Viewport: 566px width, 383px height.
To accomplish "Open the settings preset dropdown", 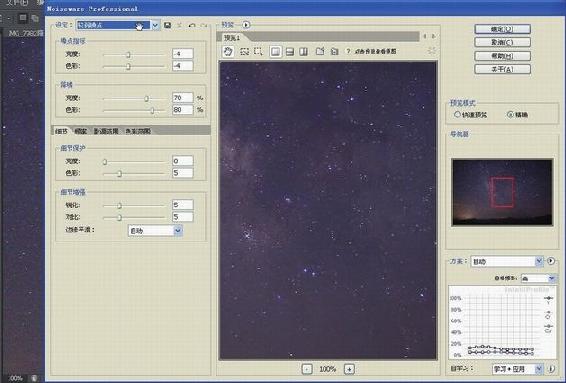I will [x=118, y=25].
